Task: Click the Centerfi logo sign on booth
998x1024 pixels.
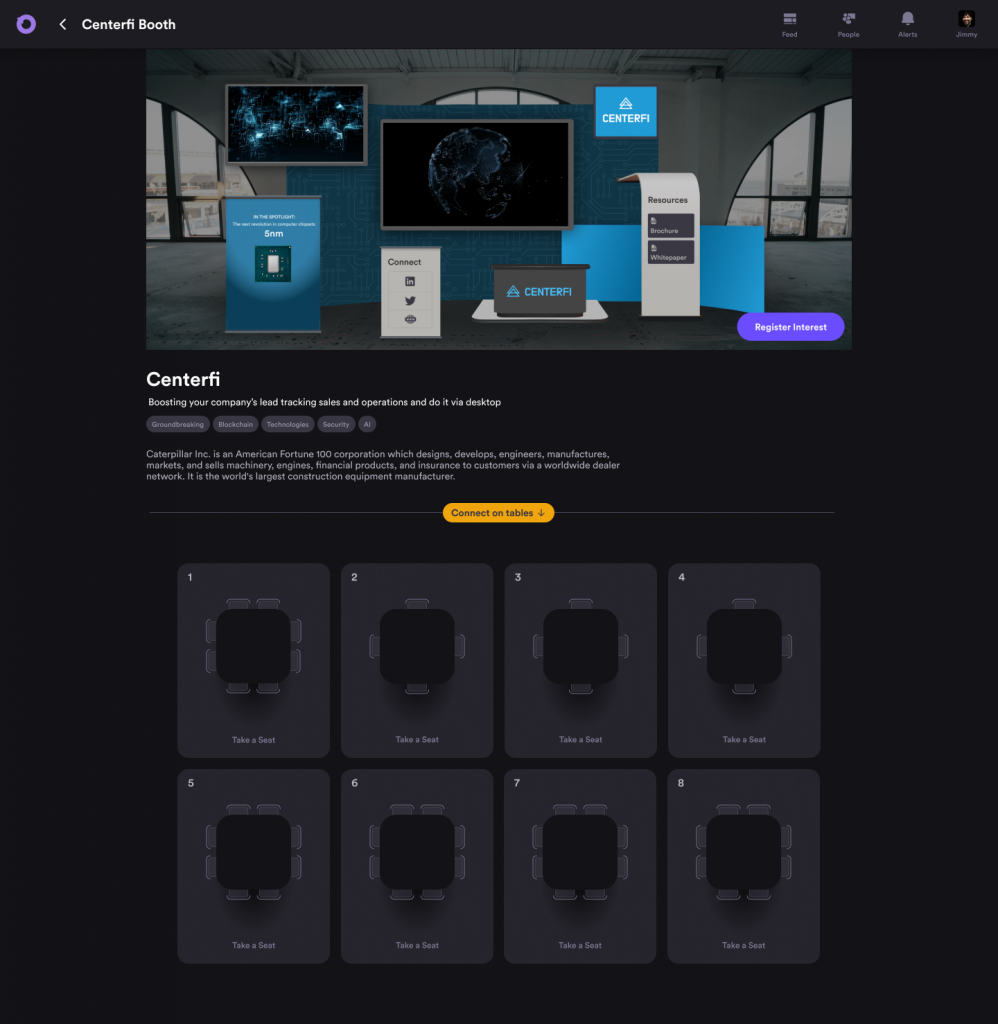Action: tap(626, 111)
